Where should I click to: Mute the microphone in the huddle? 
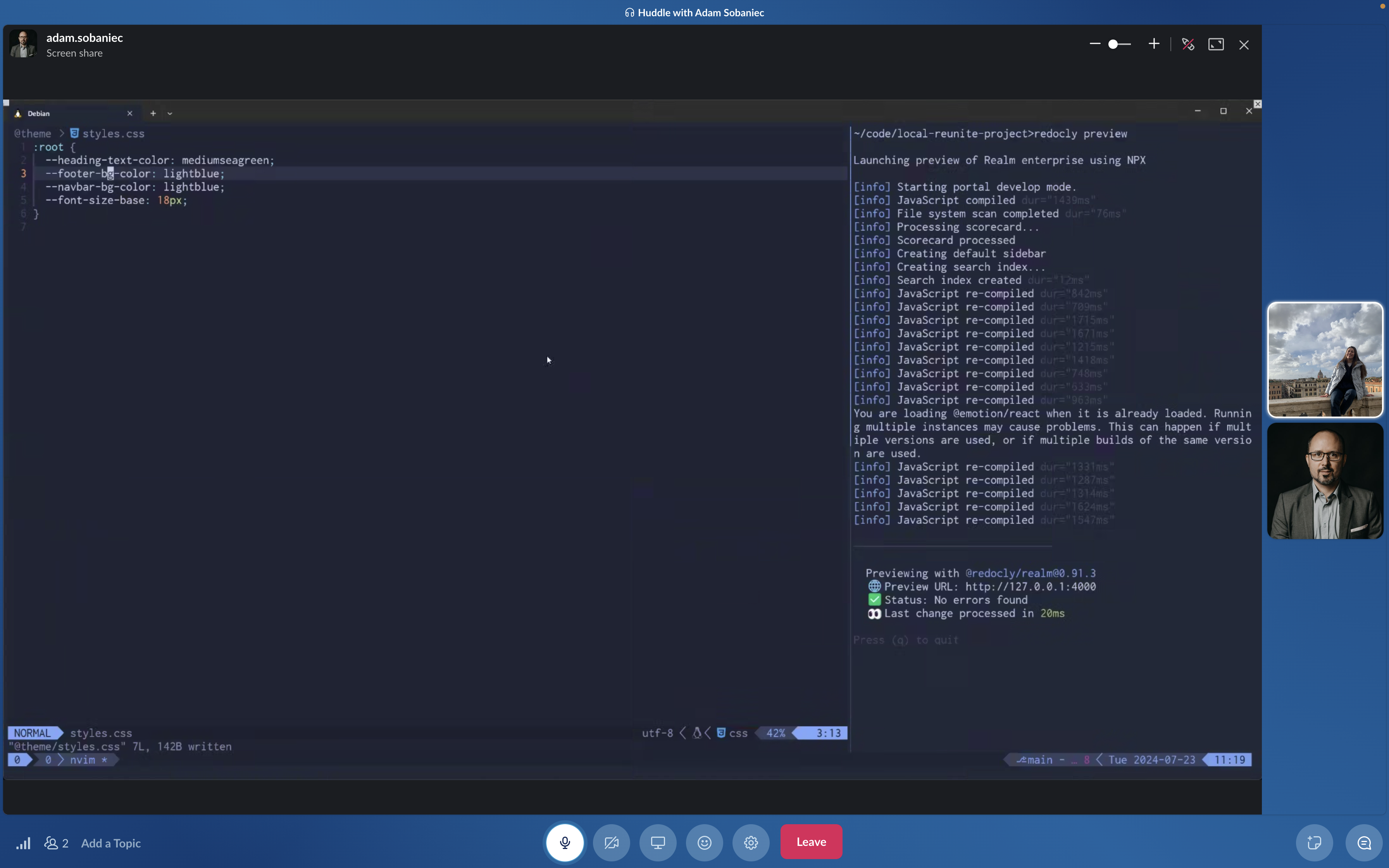pos(565,842)
